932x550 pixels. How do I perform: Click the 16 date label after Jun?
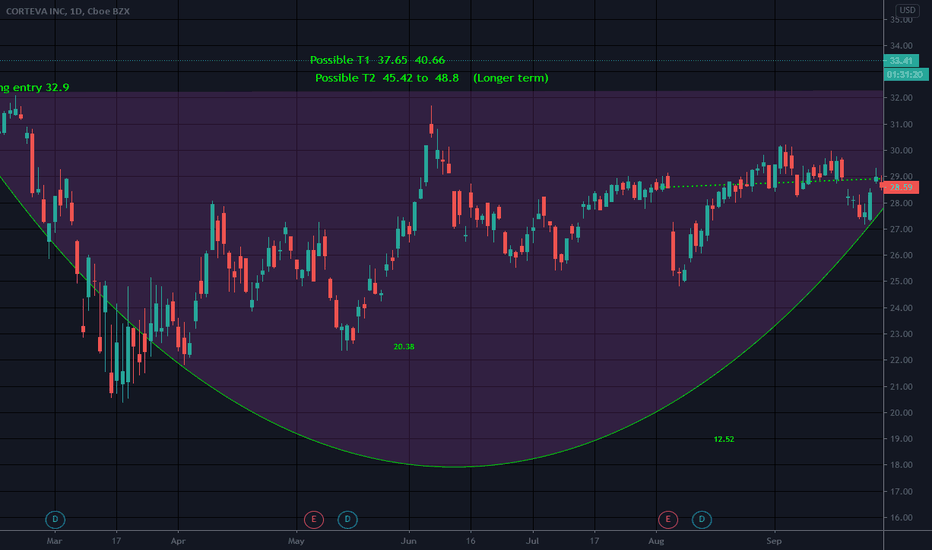point(470,541)
